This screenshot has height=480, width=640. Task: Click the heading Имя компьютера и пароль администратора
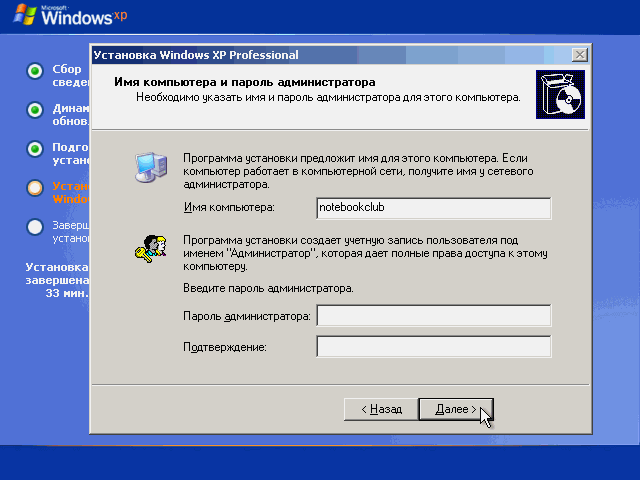(244, 82)
